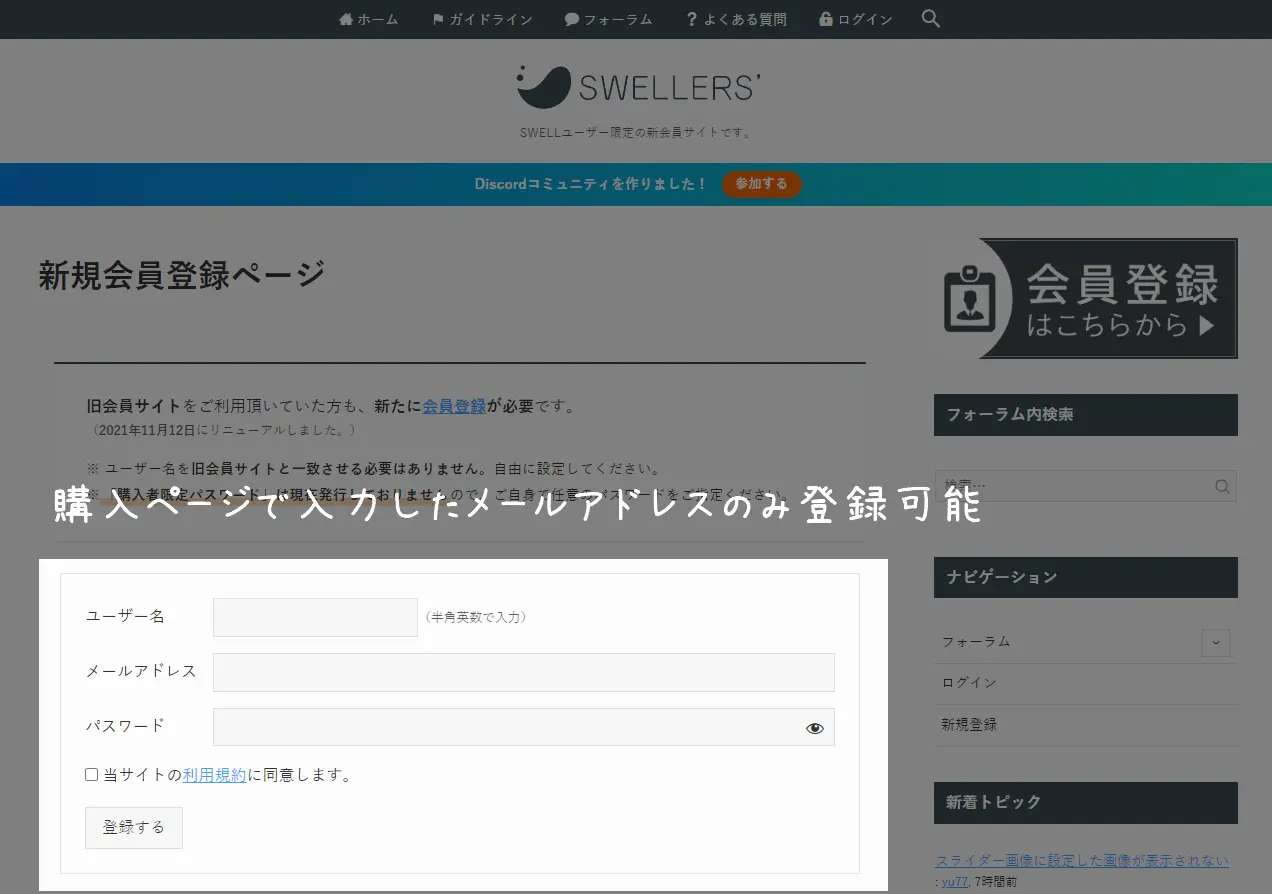Check the 利用規約 agreement checkbox
Image resolution: width=1272 pixels, height=894 pixels.
pos(92,775)
